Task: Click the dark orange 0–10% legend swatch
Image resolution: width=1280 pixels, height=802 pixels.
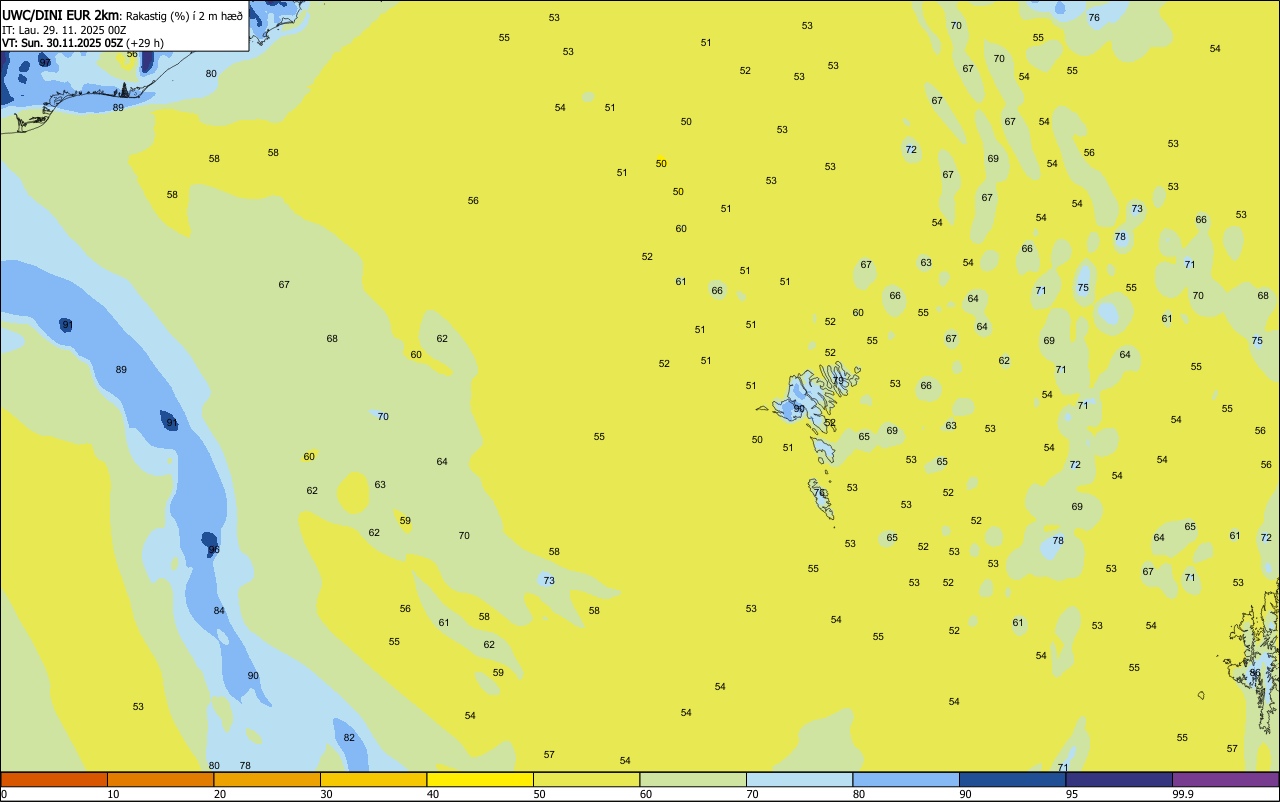Action: pos(54,779)
